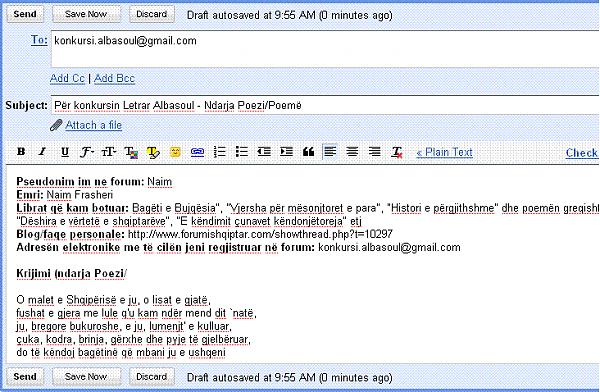Click the top 'Draft autosaved at 9:55 AM' status

coord(290,15)
